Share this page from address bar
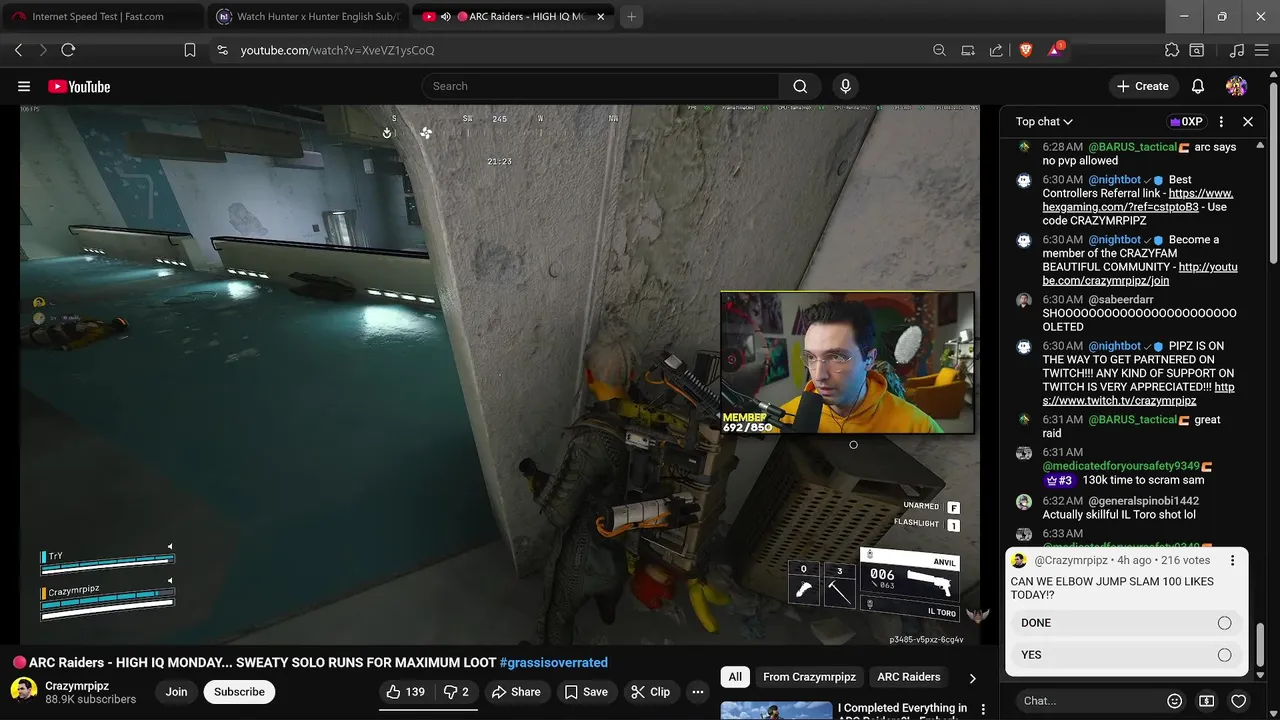 [x=996, y=50]
